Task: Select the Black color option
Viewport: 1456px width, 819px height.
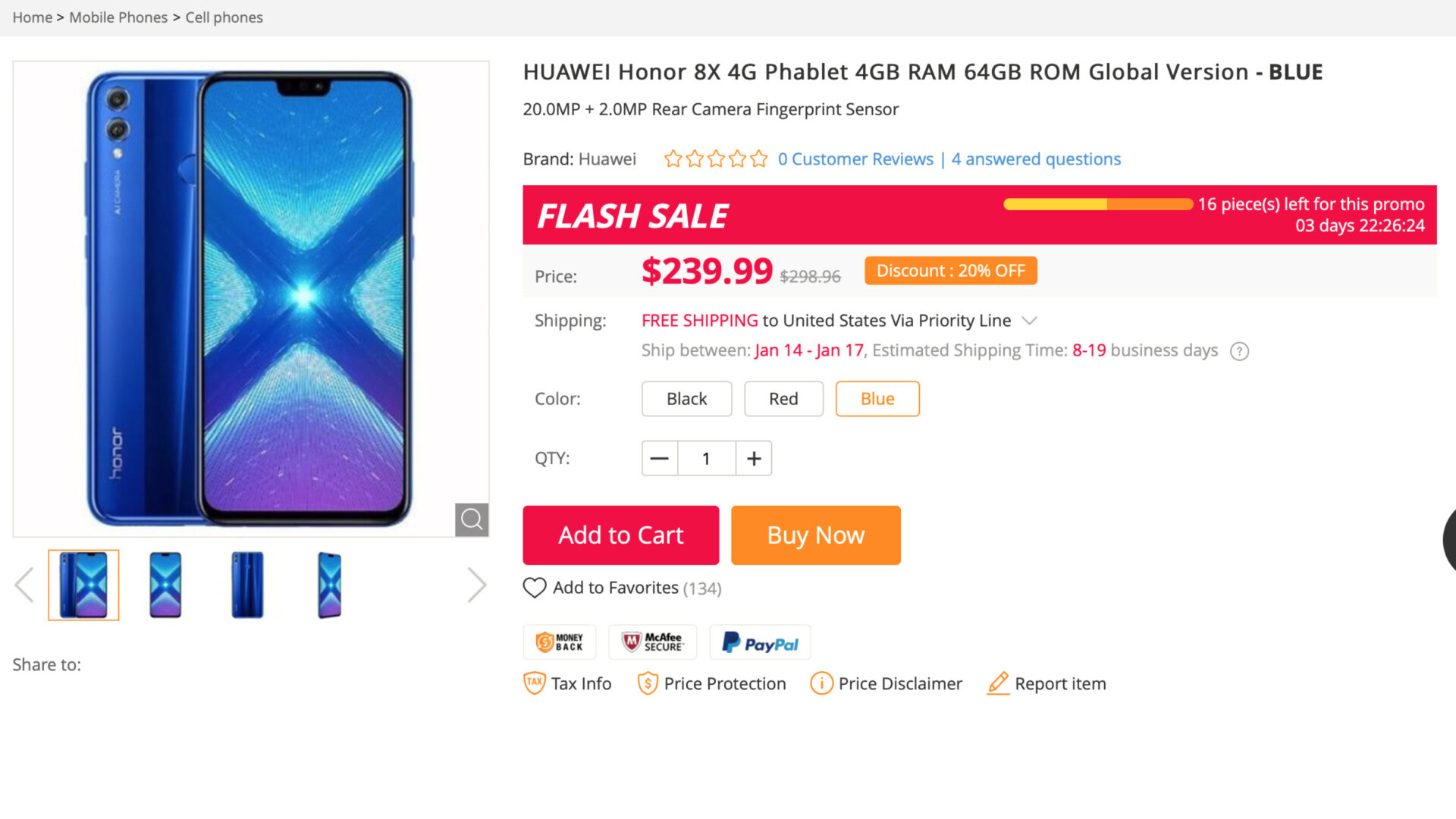Action: (686, 399)
